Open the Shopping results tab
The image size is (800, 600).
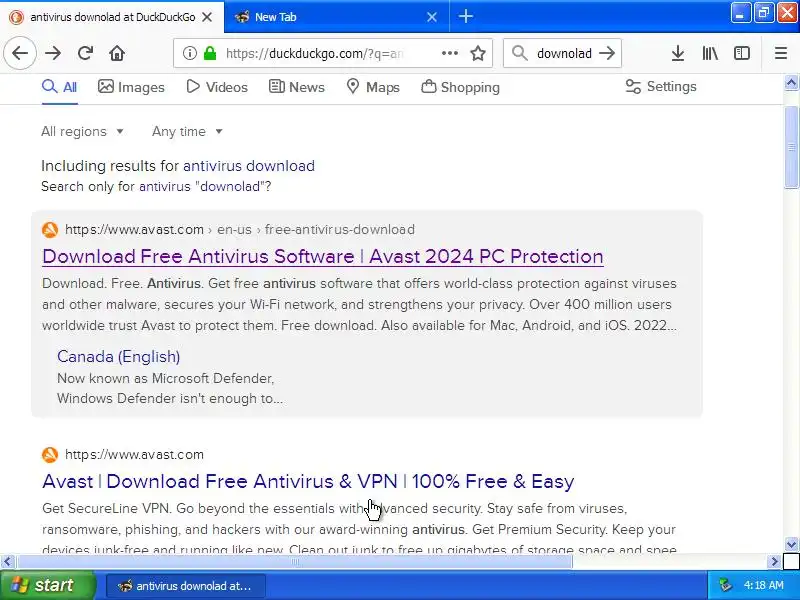click(x=460, y=87)
